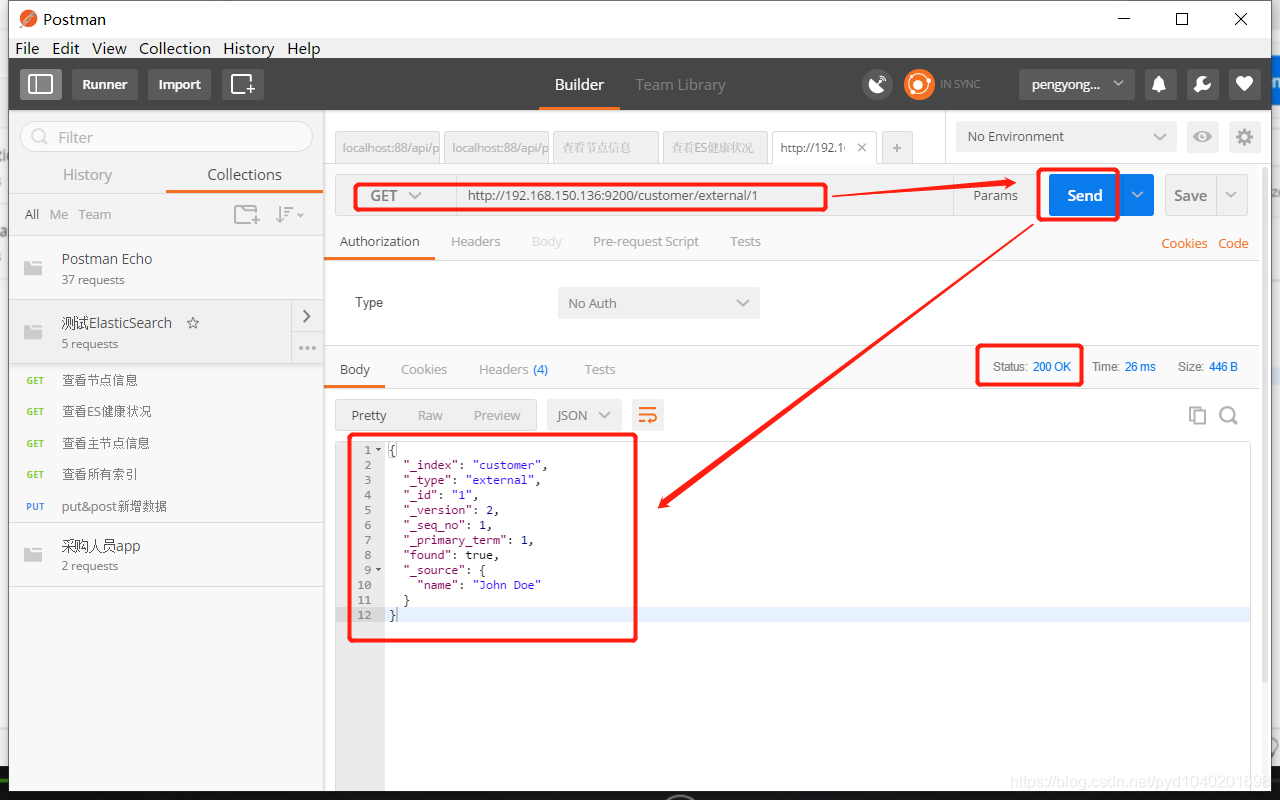
Task: Open the Cookies link
Action: [1184, 243]
